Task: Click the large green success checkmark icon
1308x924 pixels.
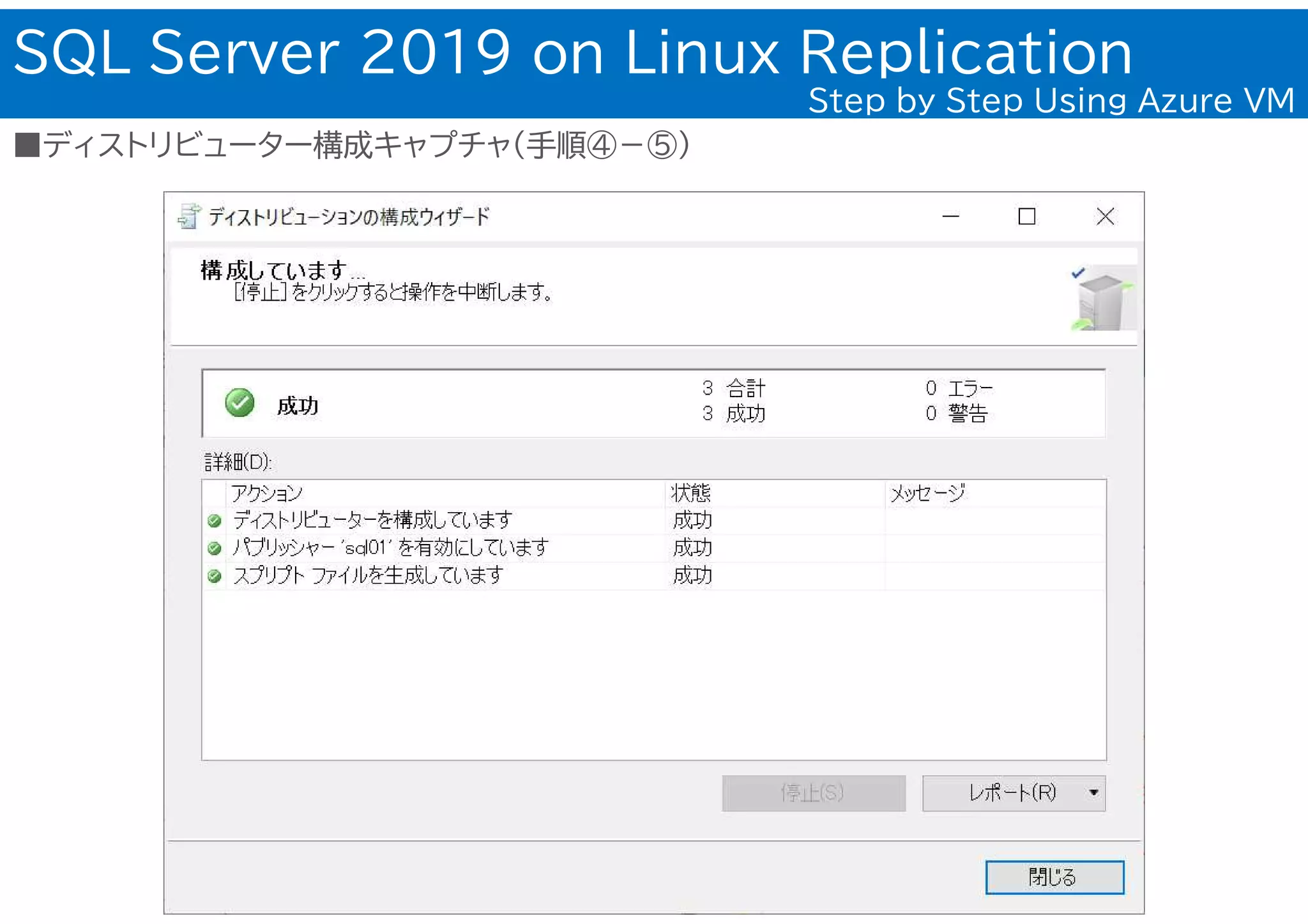Action: (240, 402)
